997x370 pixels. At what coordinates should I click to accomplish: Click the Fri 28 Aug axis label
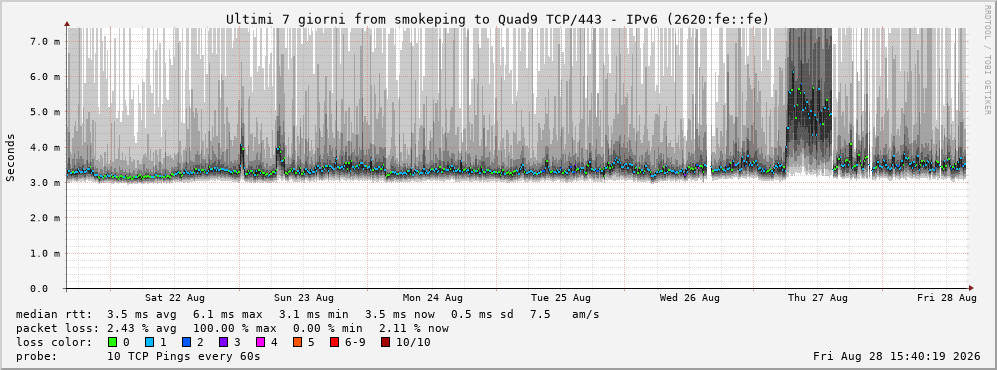pos(947,298)
